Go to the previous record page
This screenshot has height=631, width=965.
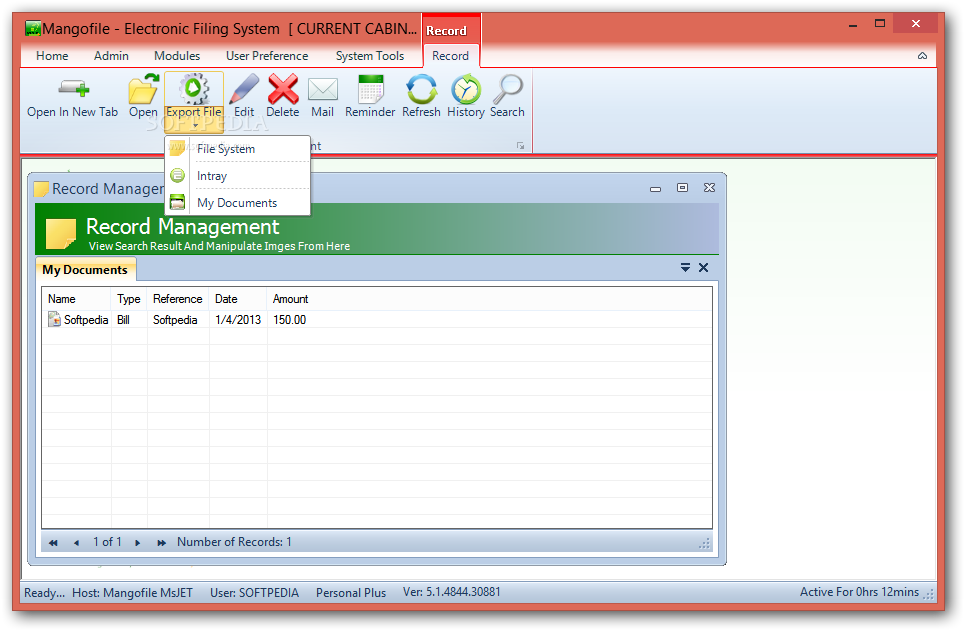[76, 542]
